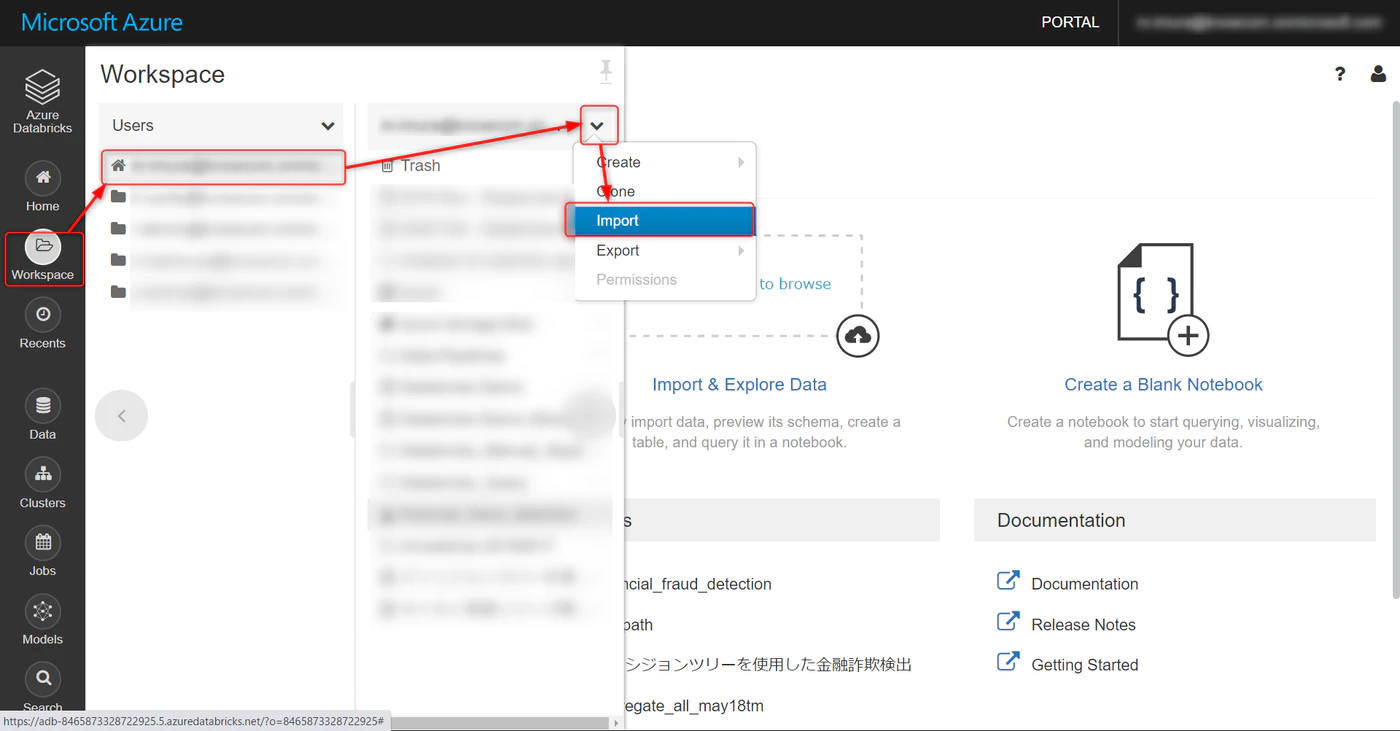Select the home folder row in the Users list

point(224,166)
